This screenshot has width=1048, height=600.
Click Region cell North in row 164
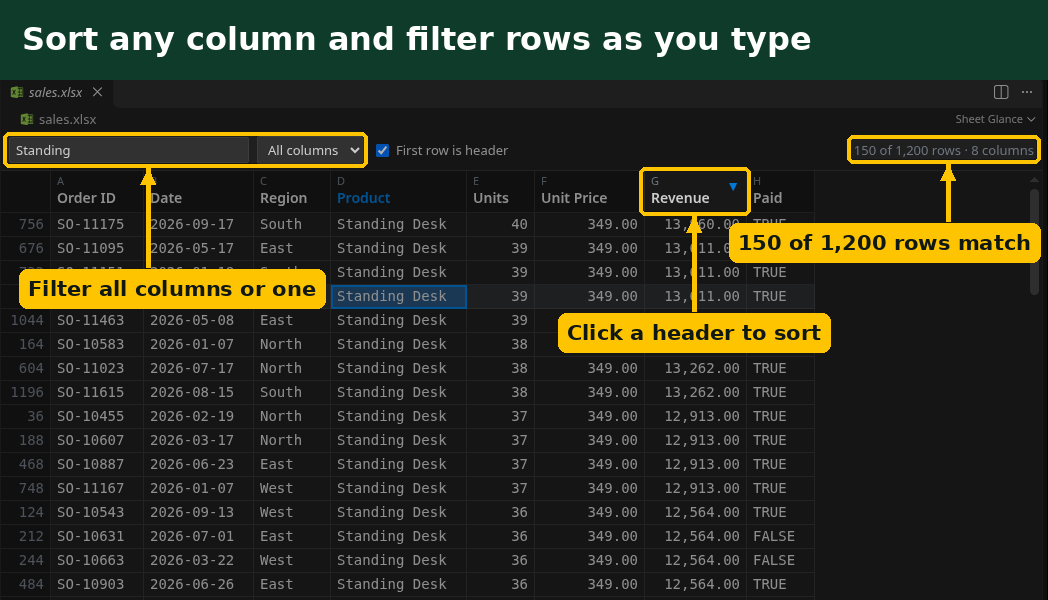pos(291,345)
